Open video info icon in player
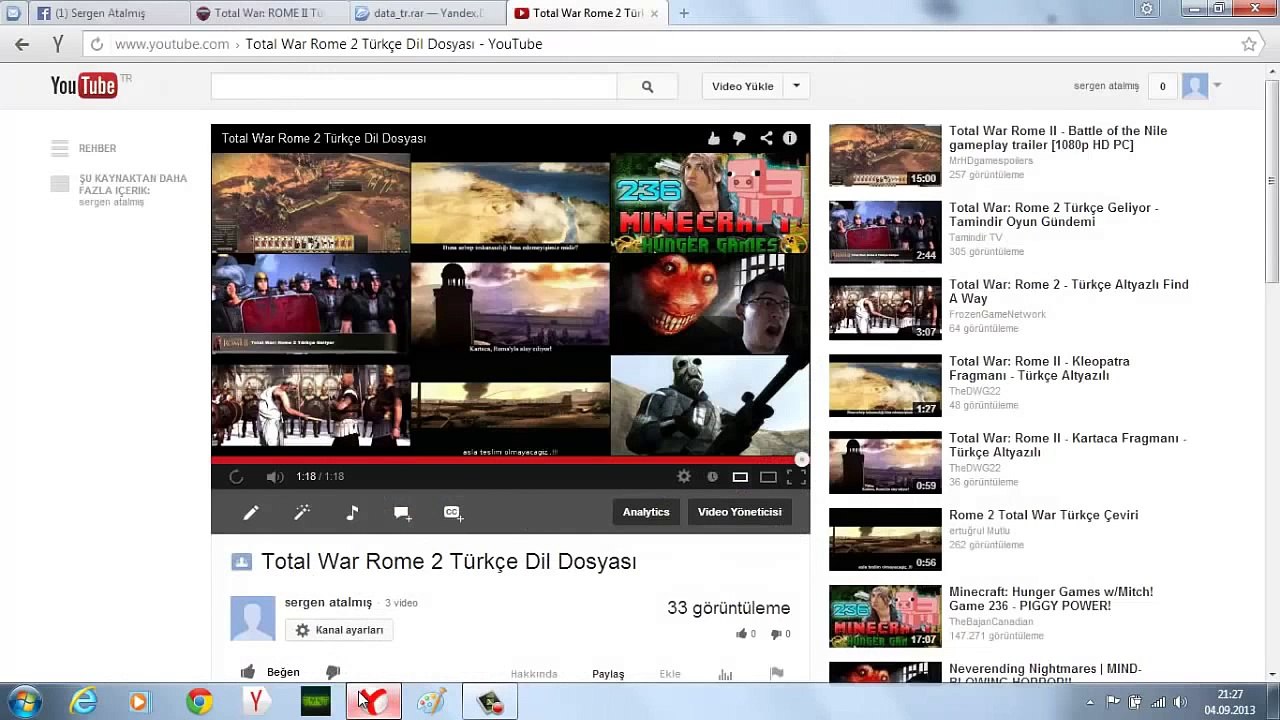This screenshot has width=1280, height=720. coord(790,139)
